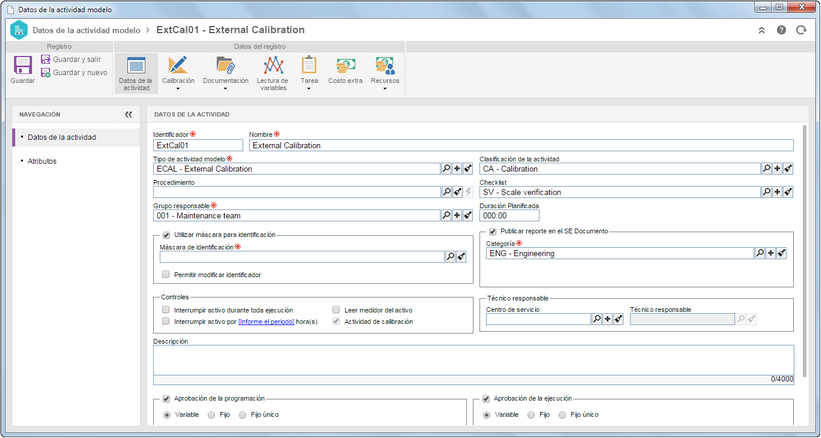
Task: Select Fijo único under Aprobación de la ejecución
Action: click(x=562, y=415)
